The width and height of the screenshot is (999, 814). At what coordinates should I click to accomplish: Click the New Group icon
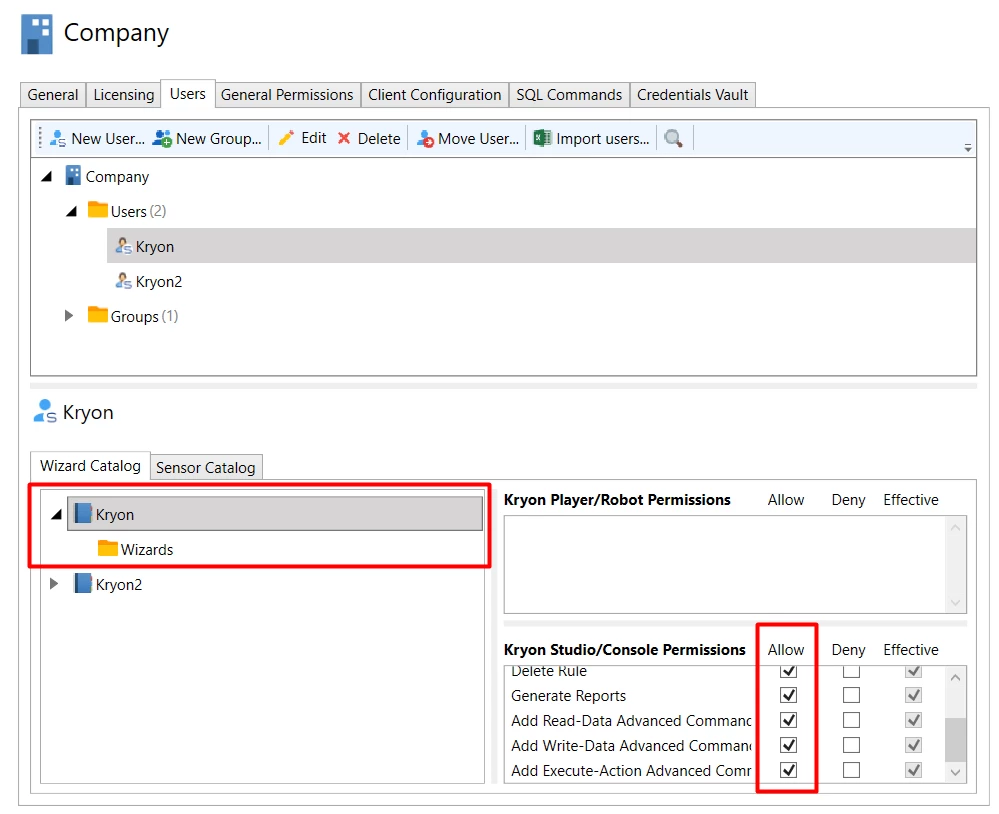(x=162, y=138)
